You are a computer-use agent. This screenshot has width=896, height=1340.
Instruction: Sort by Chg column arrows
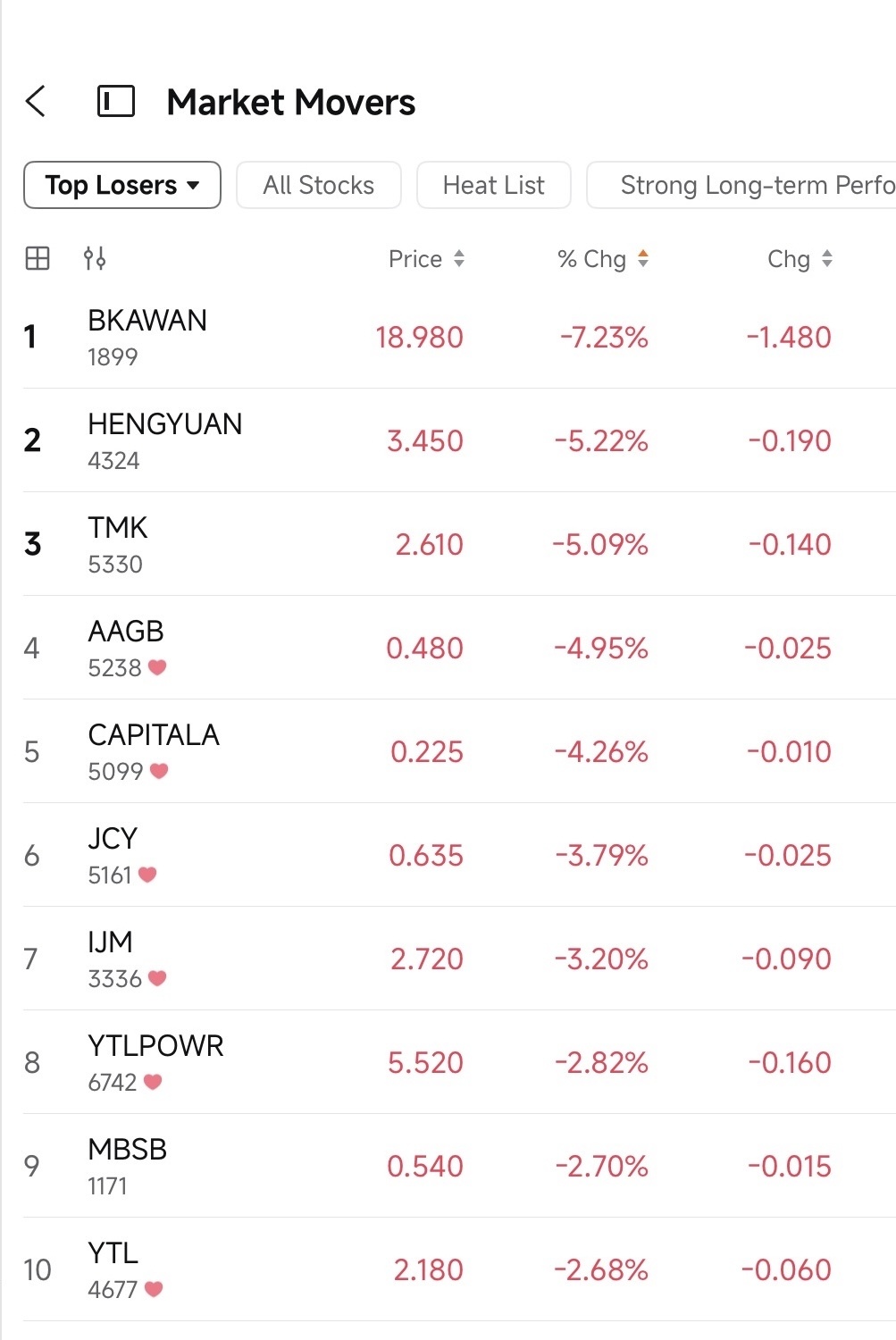800,259
